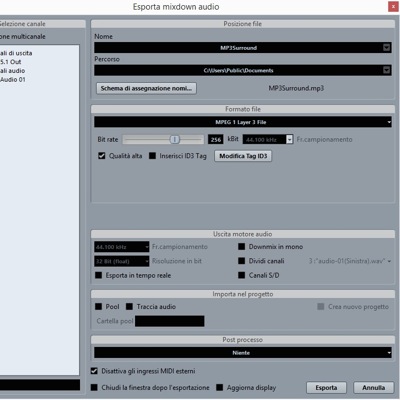Click the Esporta button
Viewport: 400px width, 400px height.
click(326, 388)
